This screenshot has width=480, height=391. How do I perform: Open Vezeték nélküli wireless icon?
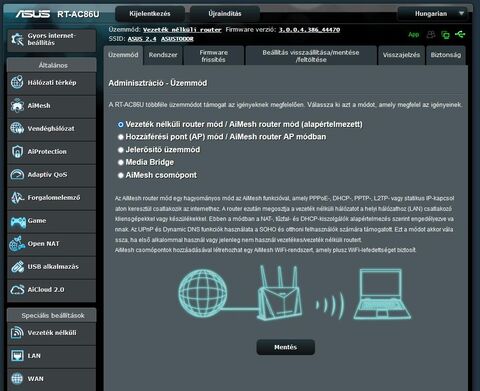coord(17,332)
